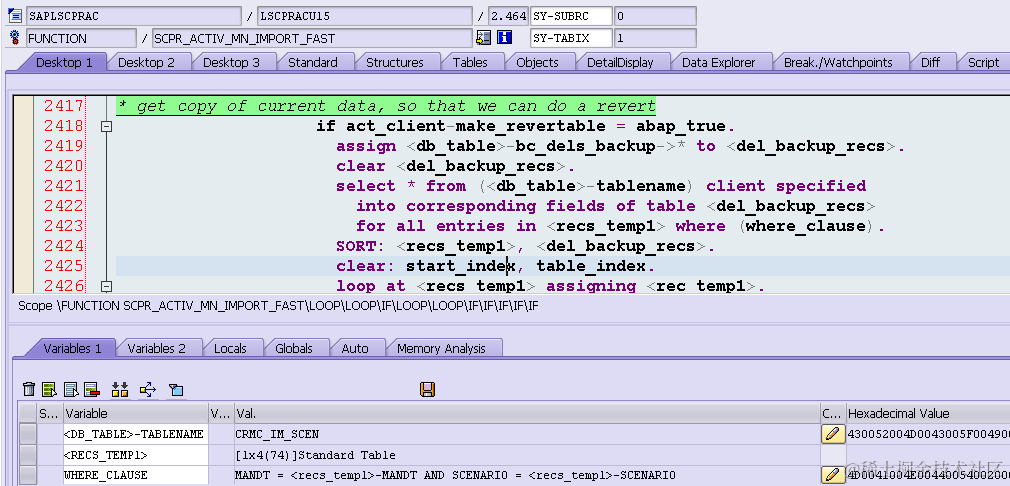Click the blue info icon by function name
The height and width of the screenshot is (486, 1010).
504,37
